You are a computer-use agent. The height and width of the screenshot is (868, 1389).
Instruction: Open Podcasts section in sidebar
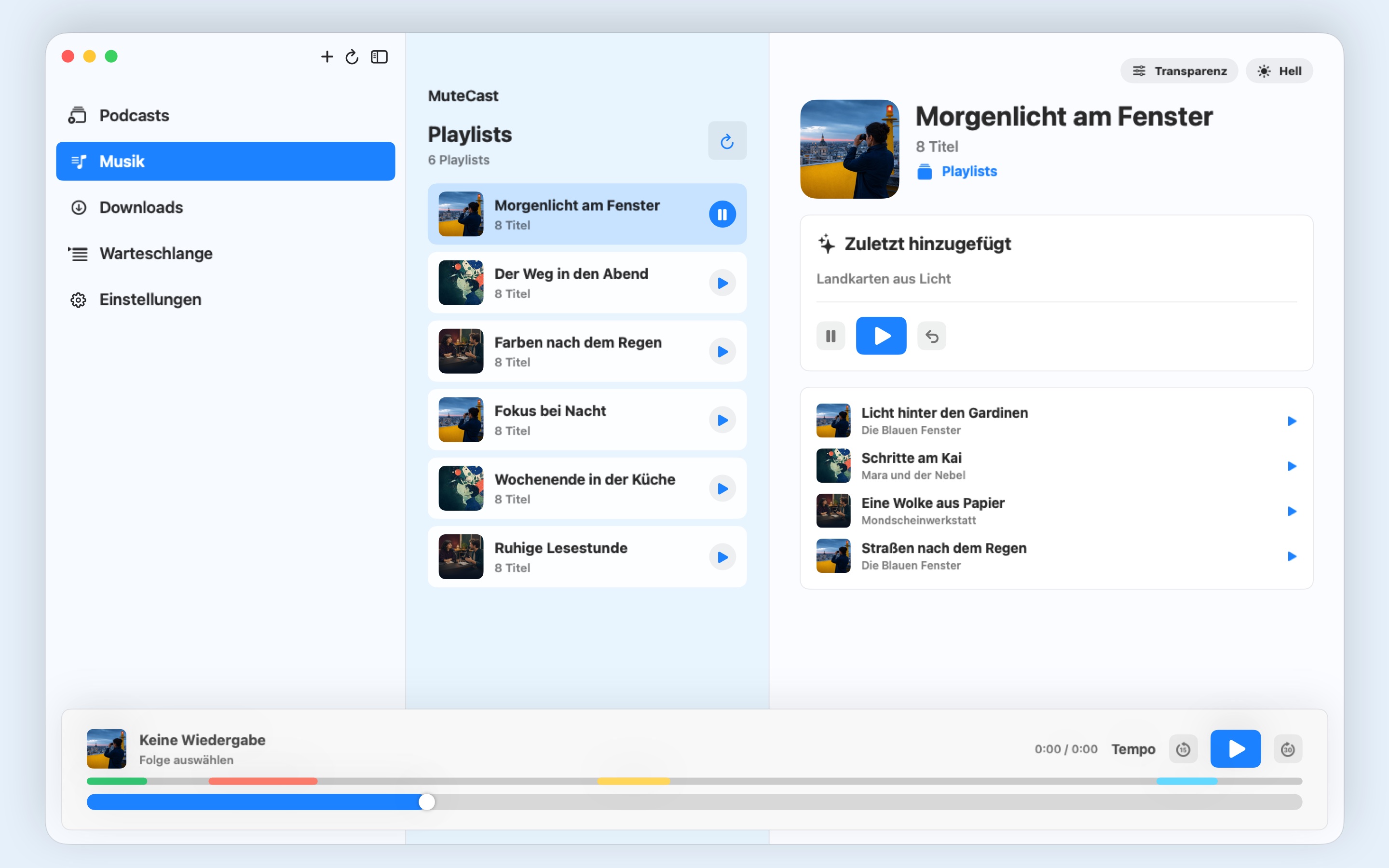(x=226, y=115)
